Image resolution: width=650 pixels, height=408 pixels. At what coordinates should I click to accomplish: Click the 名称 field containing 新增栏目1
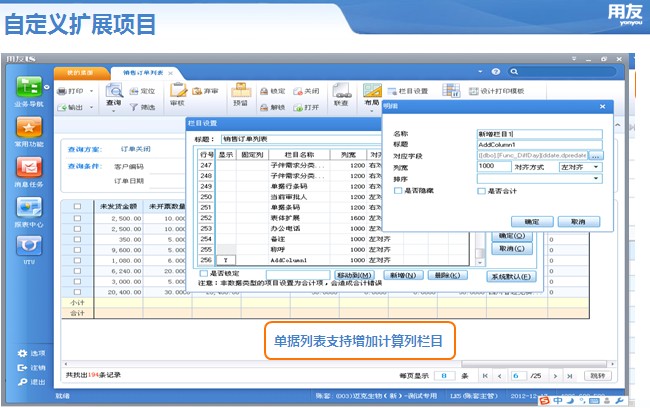539,134
